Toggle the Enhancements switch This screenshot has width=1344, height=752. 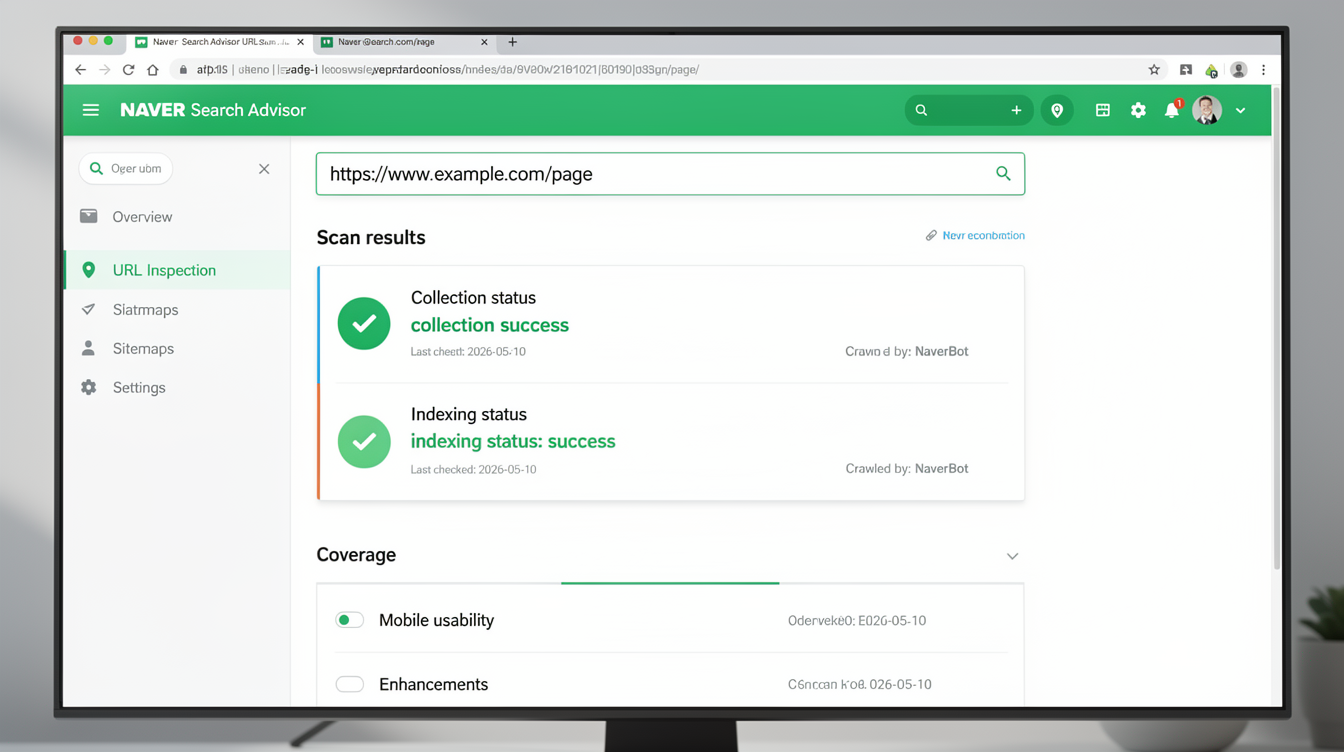[349, 685]
